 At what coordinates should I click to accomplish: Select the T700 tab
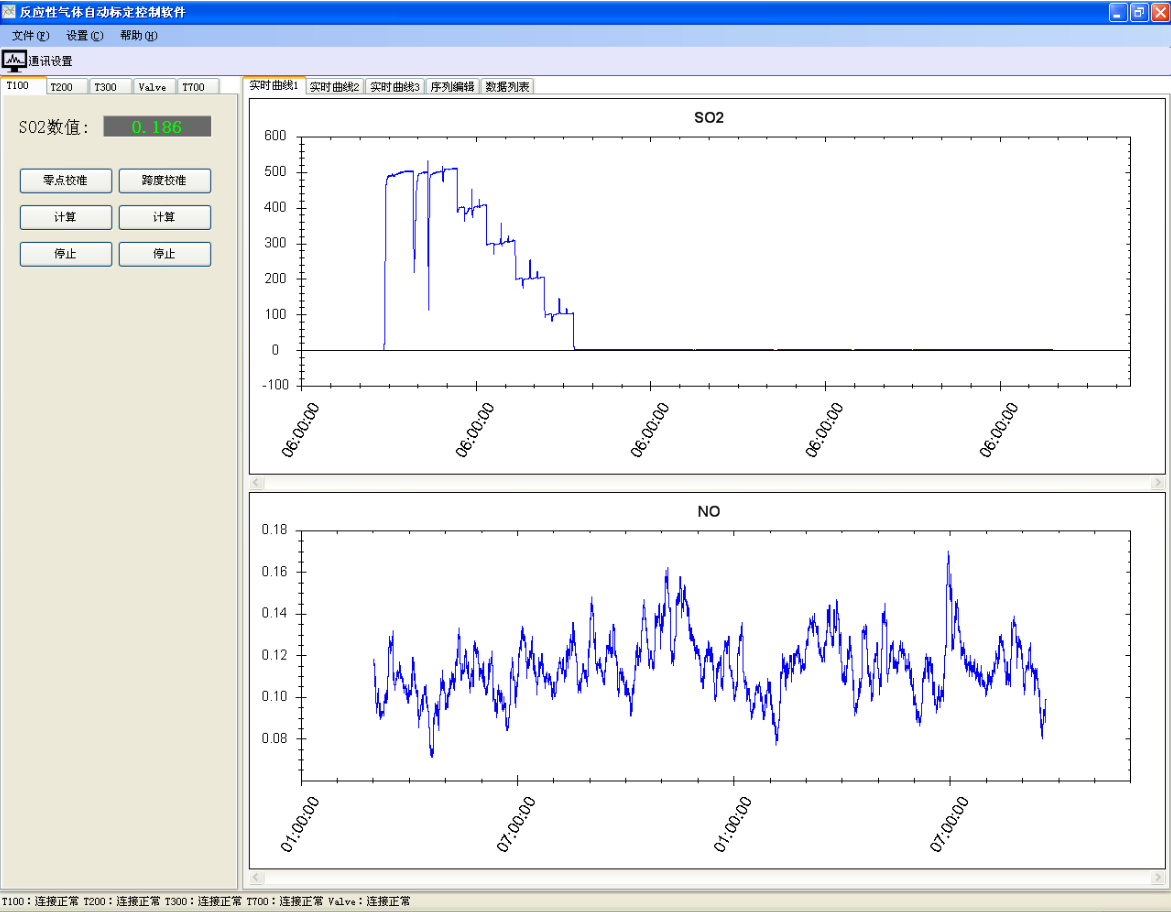194,87
